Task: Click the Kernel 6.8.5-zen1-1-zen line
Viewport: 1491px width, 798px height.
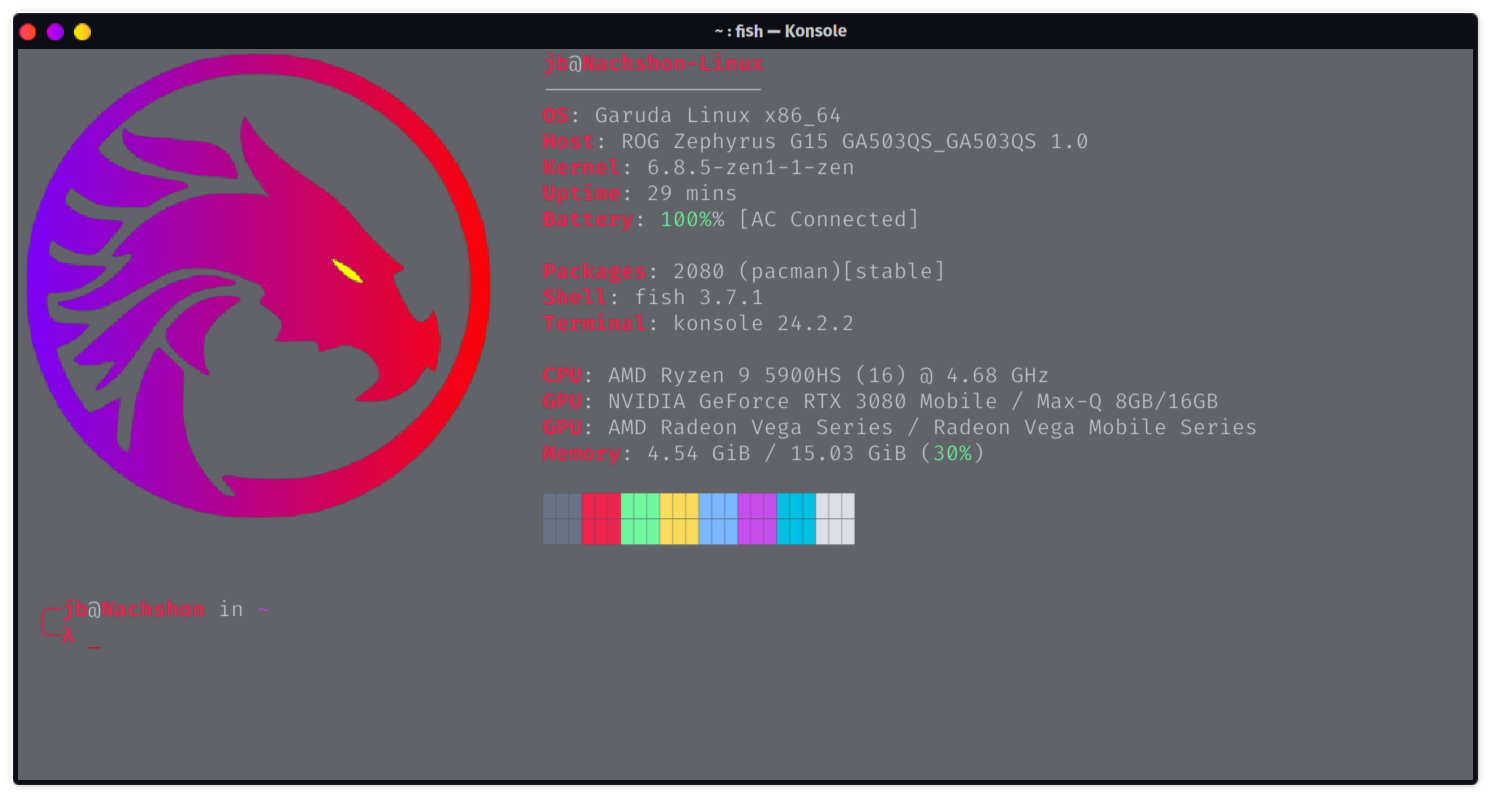Action: coord(698,168)
